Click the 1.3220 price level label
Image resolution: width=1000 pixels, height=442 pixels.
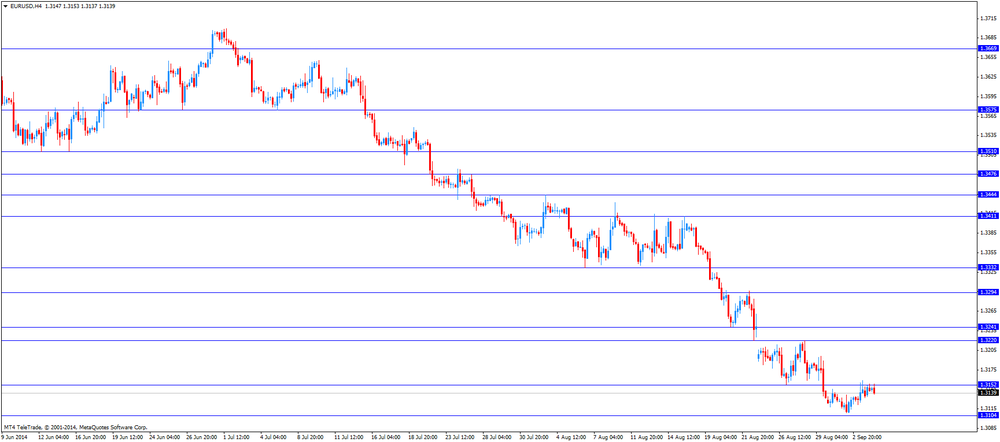(987, 341)
